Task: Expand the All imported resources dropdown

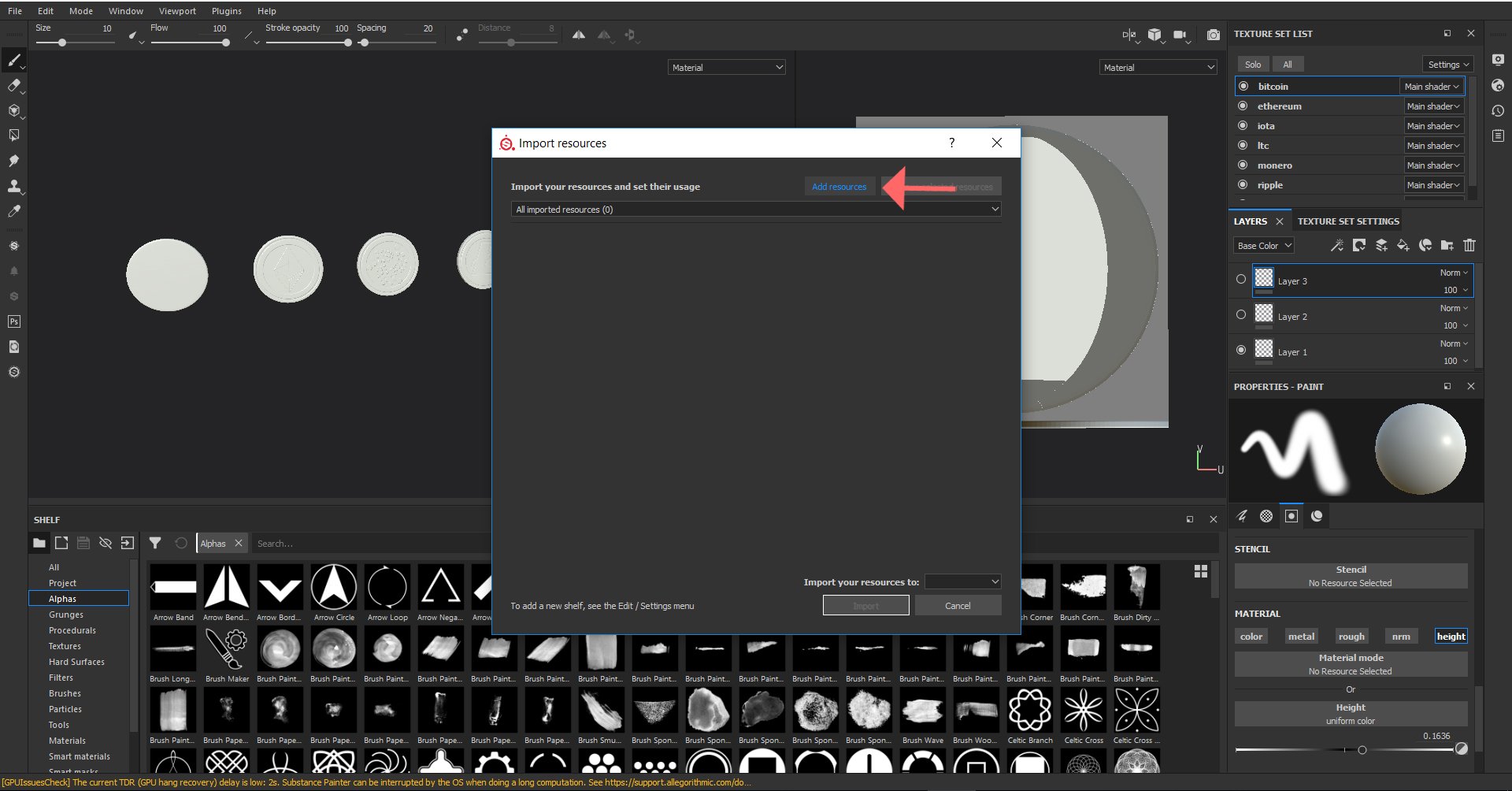Action: pyautogui.click(x=756, y=210)
